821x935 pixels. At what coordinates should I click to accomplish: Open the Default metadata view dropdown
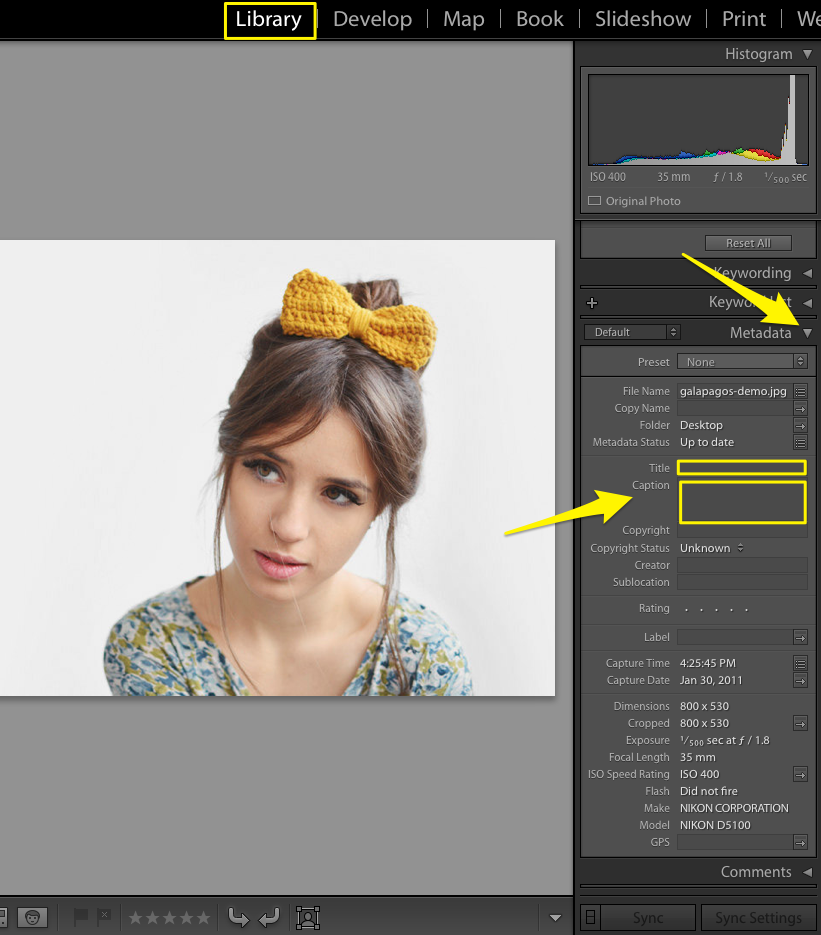(632, 332)
